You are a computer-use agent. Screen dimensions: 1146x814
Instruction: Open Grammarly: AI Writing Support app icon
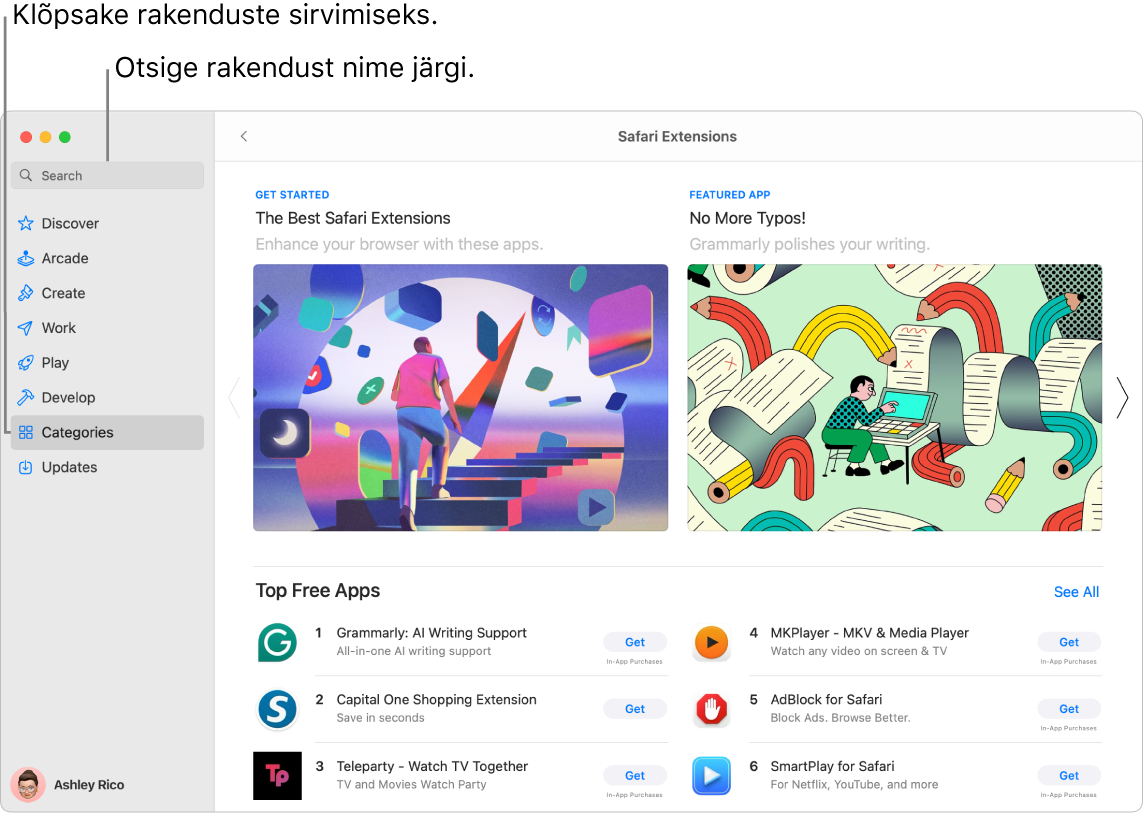point(277,643)
